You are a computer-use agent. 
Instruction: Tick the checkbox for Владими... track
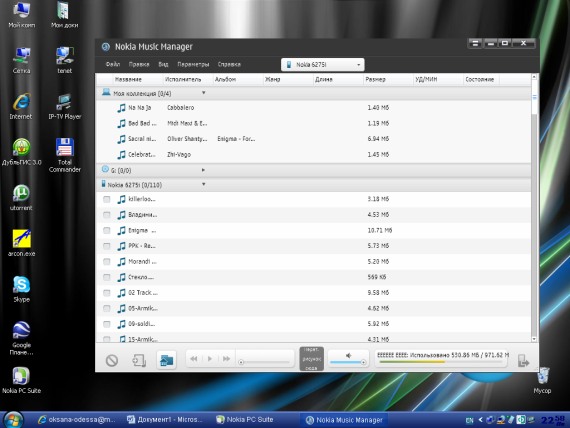point(107,215)
